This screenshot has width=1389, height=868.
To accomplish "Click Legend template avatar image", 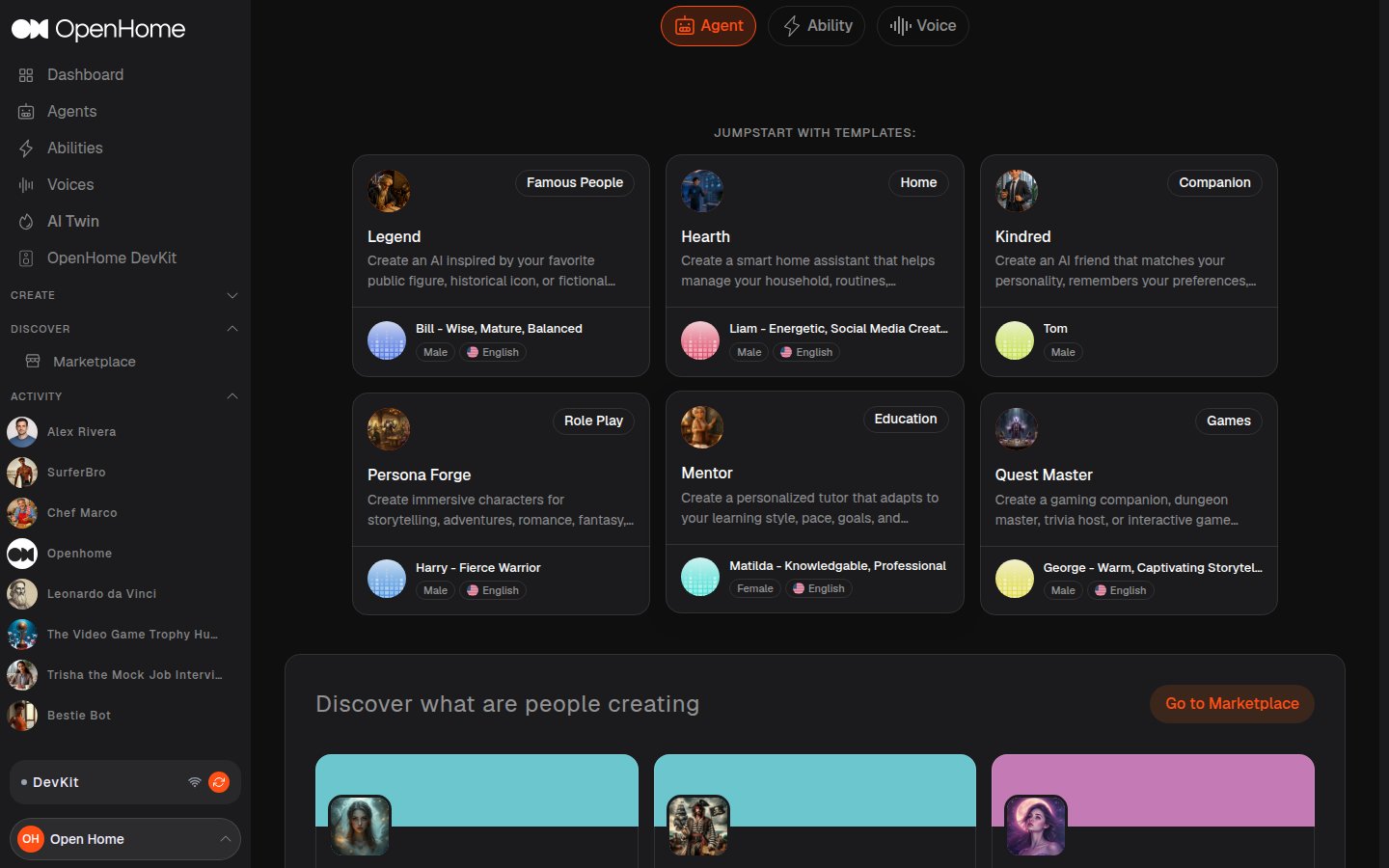I will tap(389, 191).
